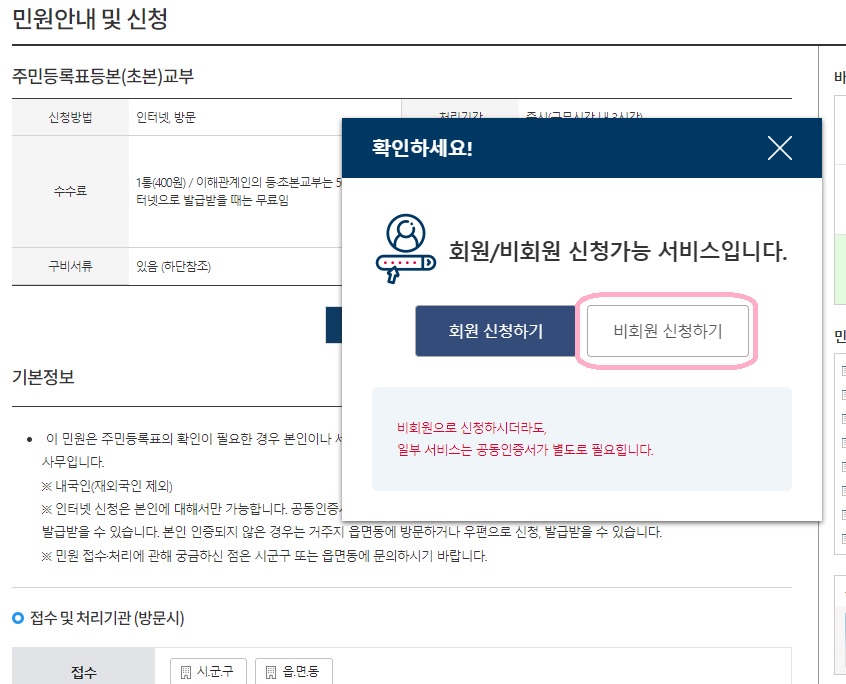Click the 회원/비회원 신청가능 서비스입니다 message
The image size is (846, 684).
618,251
